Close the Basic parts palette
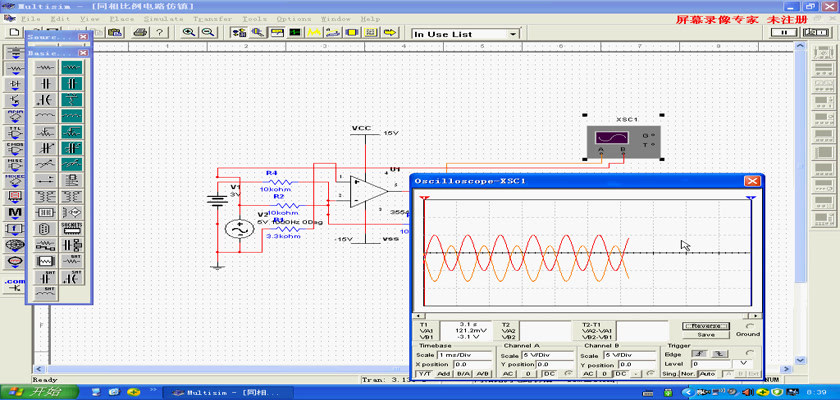This screenshot has width=840, height=400. click(x=83, y=53)
